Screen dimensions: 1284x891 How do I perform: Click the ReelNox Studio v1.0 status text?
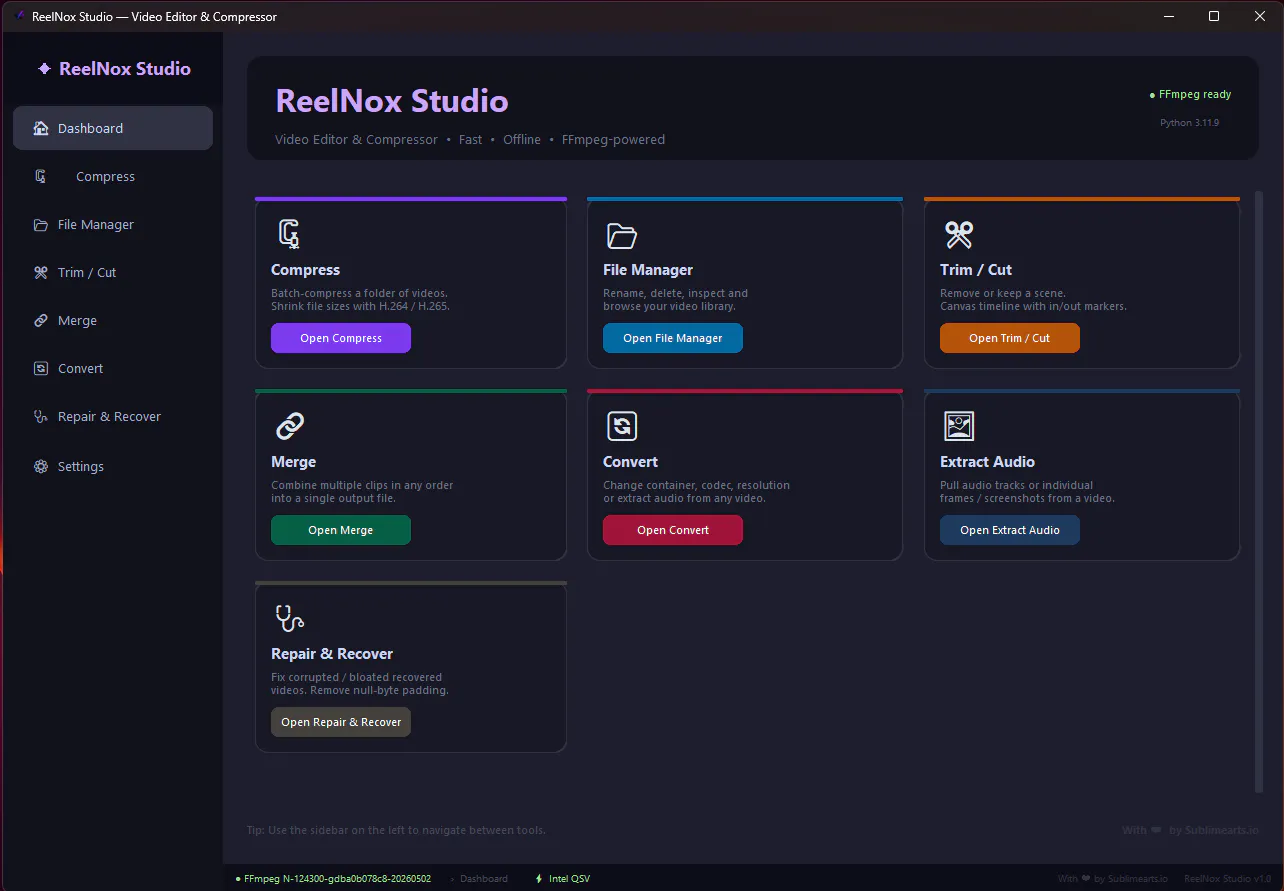1227,879
